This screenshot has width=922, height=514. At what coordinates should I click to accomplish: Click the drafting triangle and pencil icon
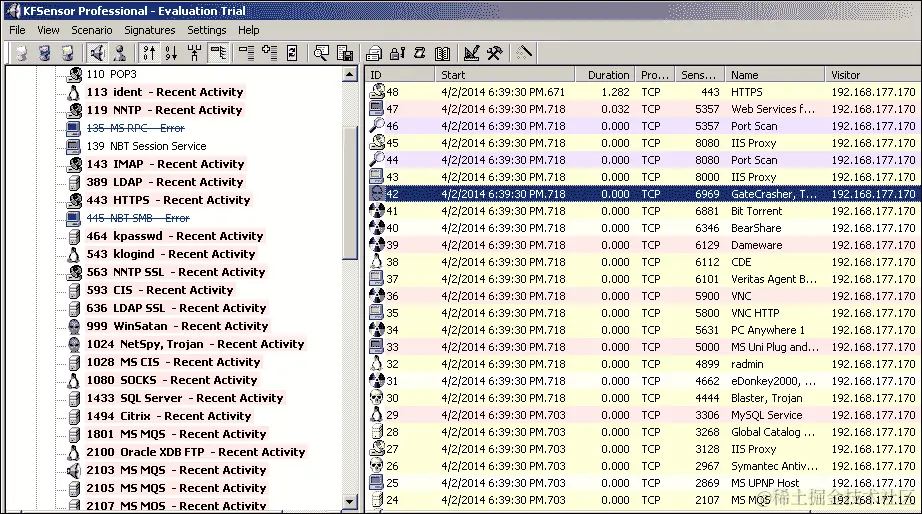point(472,53)
